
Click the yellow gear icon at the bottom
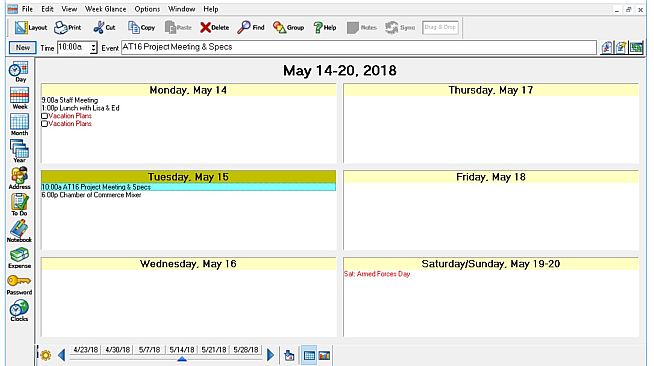pos(45,355)
